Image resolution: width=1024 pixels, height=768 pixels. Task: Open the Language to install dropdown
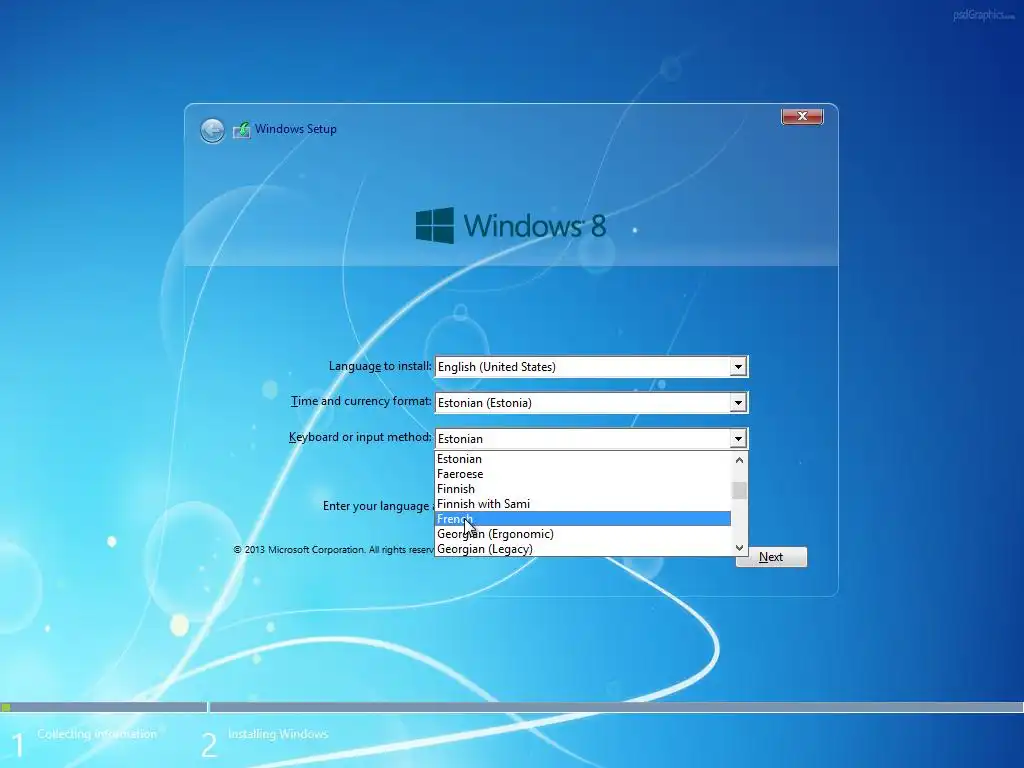click(738, 367)
